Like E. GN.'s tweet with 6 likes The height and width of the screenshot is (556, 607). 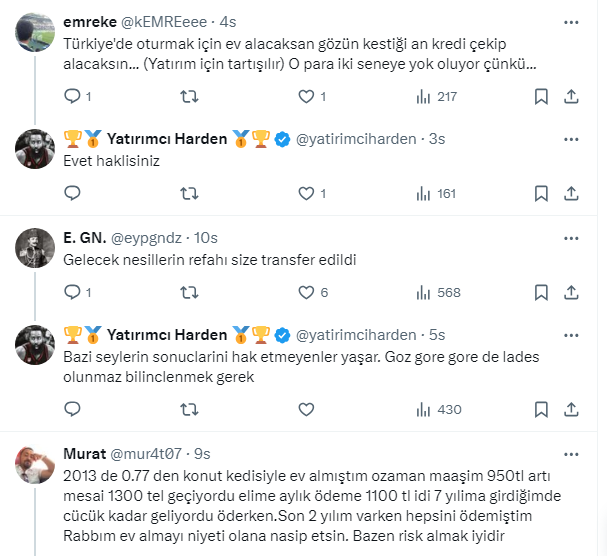(x=307, y=292)
